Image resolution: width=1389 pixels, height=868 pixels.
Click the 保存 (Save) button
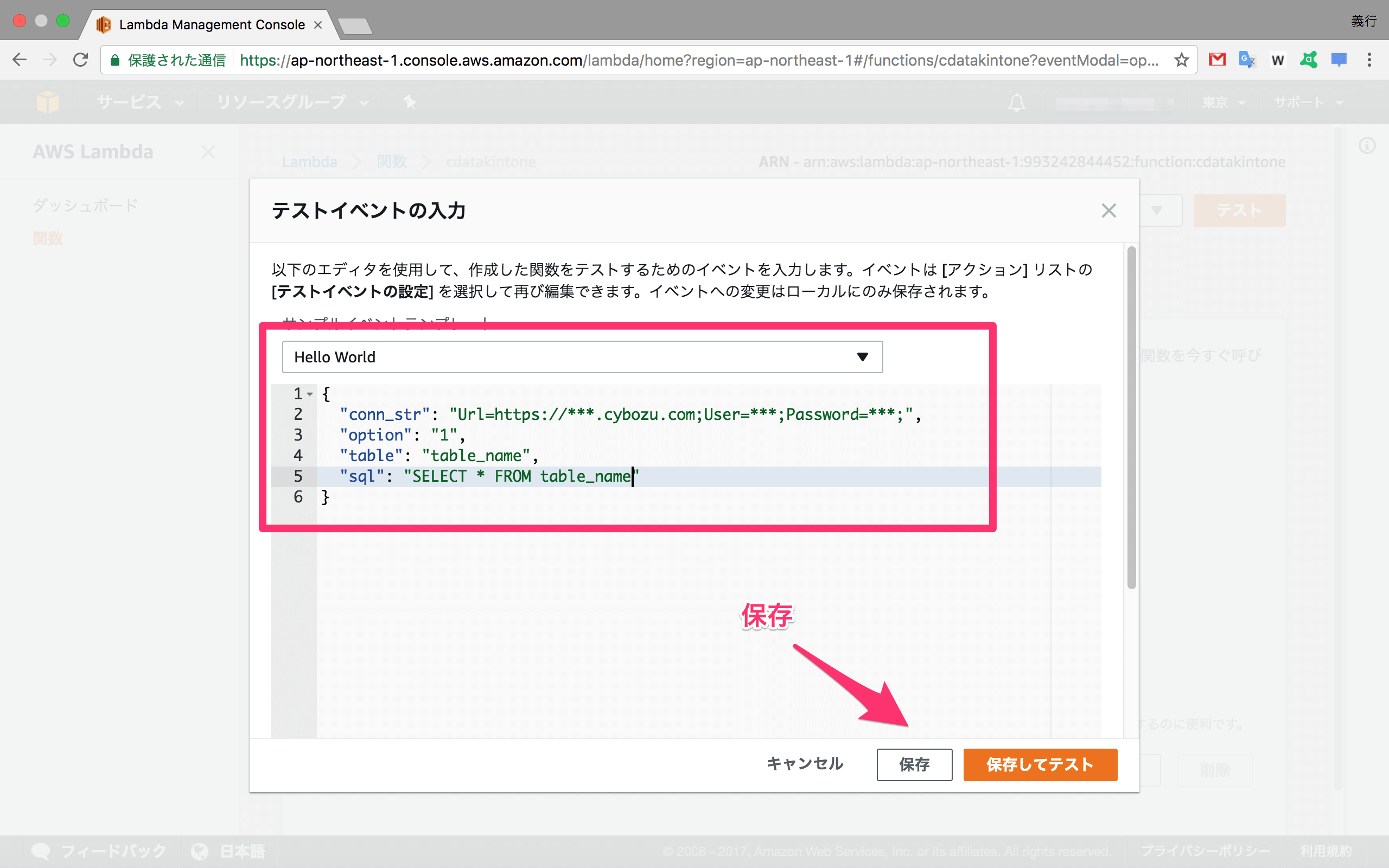click(914, 765)
